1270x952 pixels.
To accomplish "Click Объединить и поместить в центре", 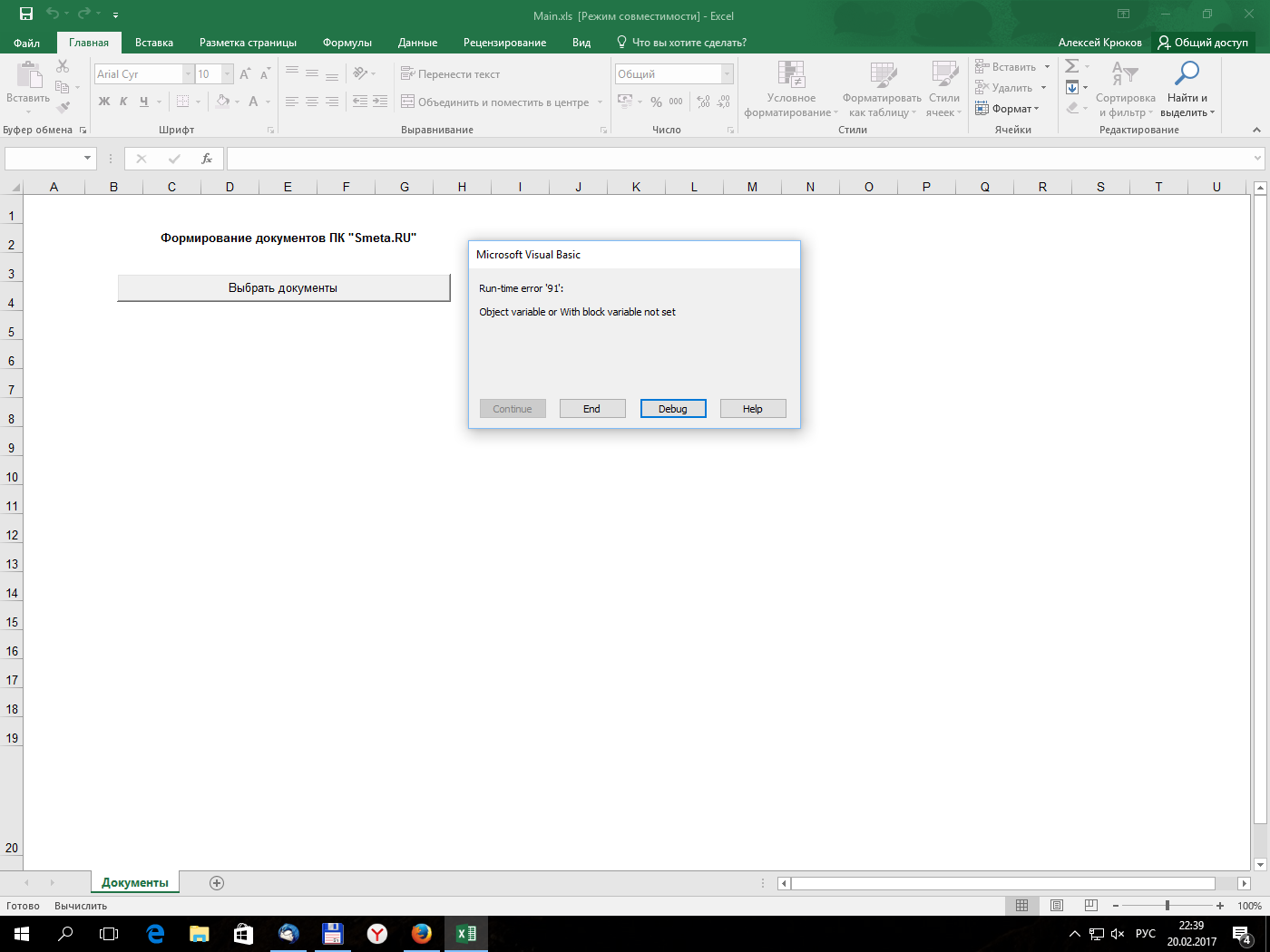I will click(495, 102).
